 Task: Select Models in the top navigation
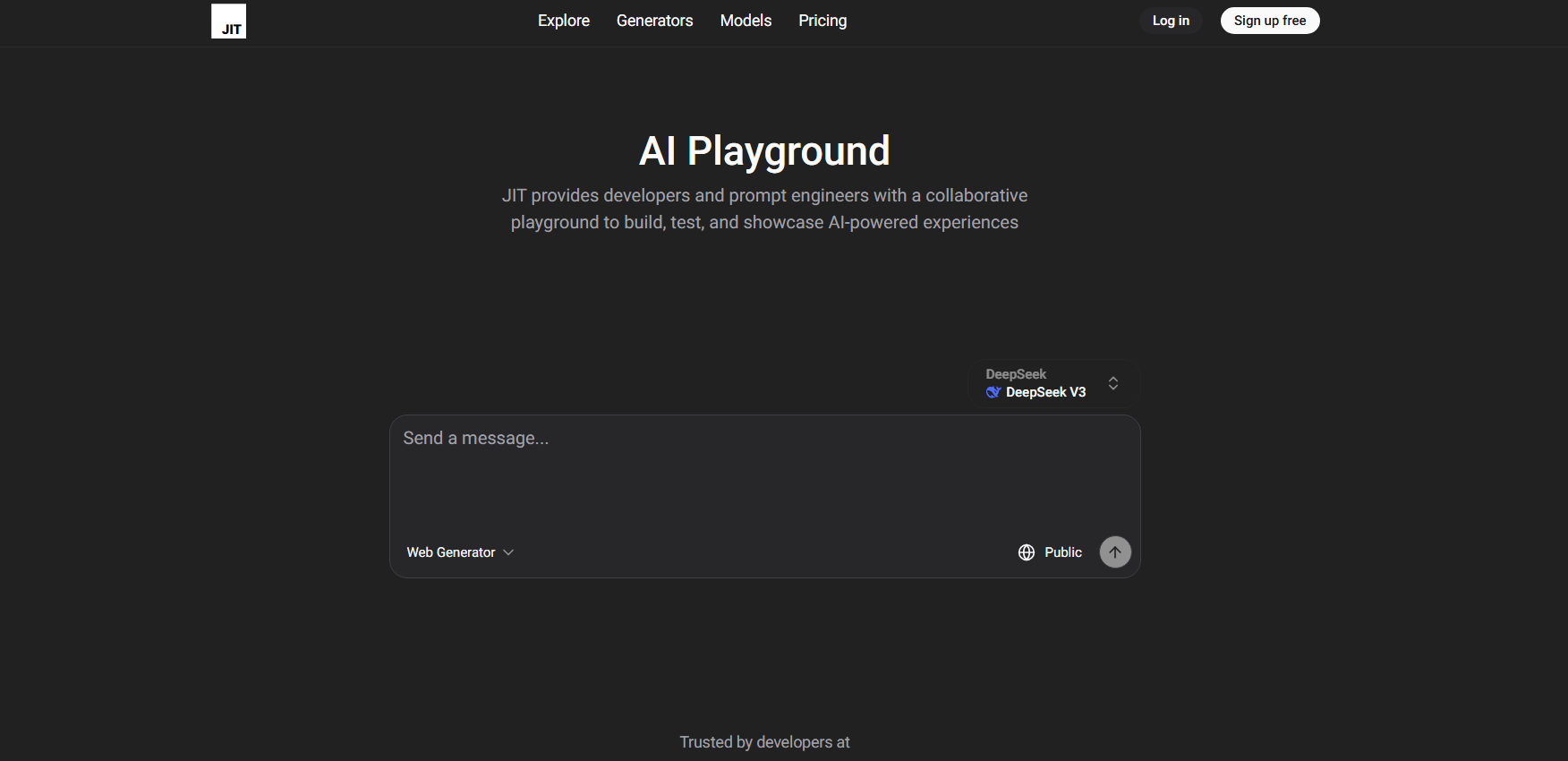(746, 21)
